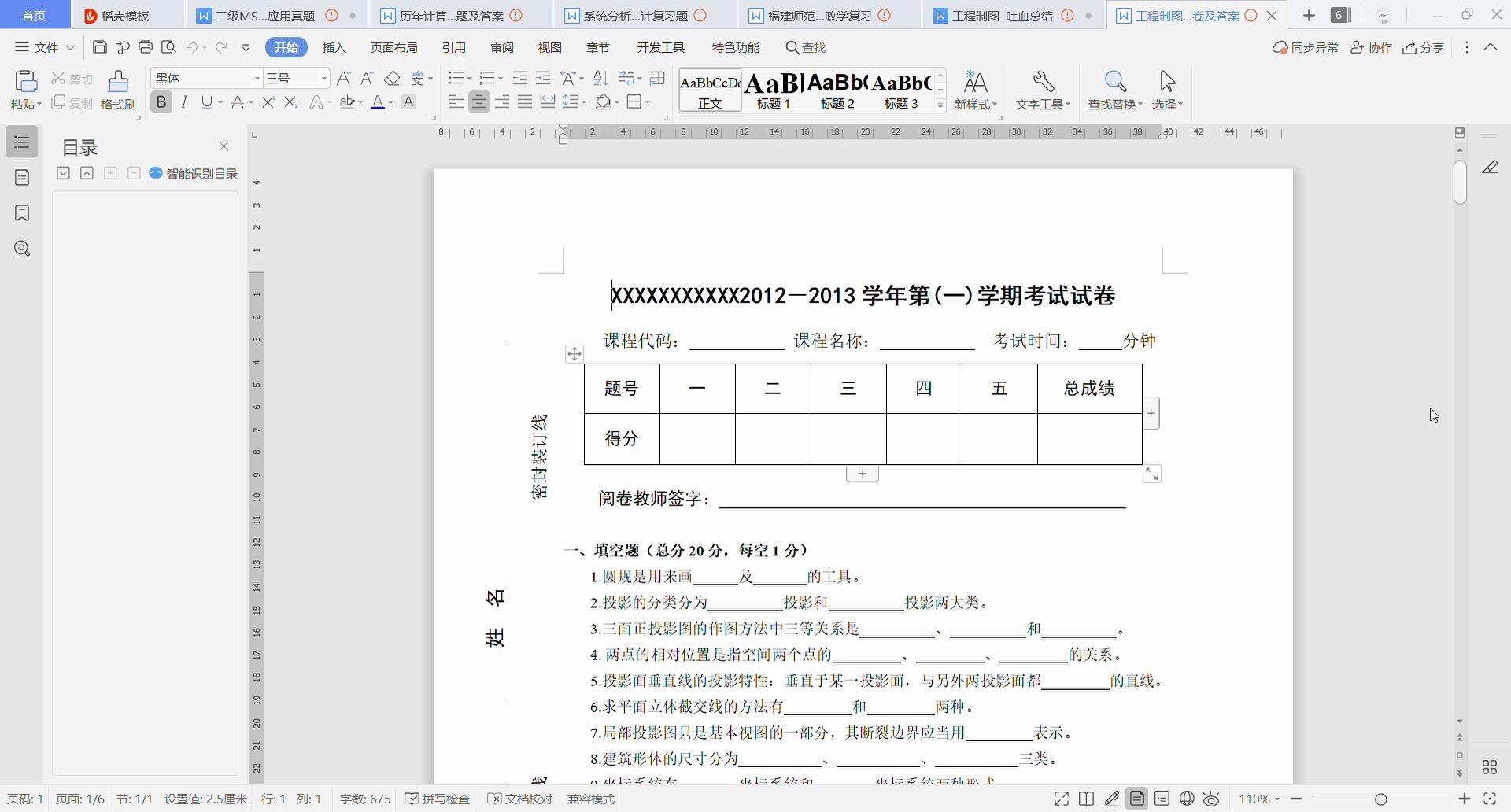
Task: Open the Insert ribbon tab
Action: click(x=334, y=47)
